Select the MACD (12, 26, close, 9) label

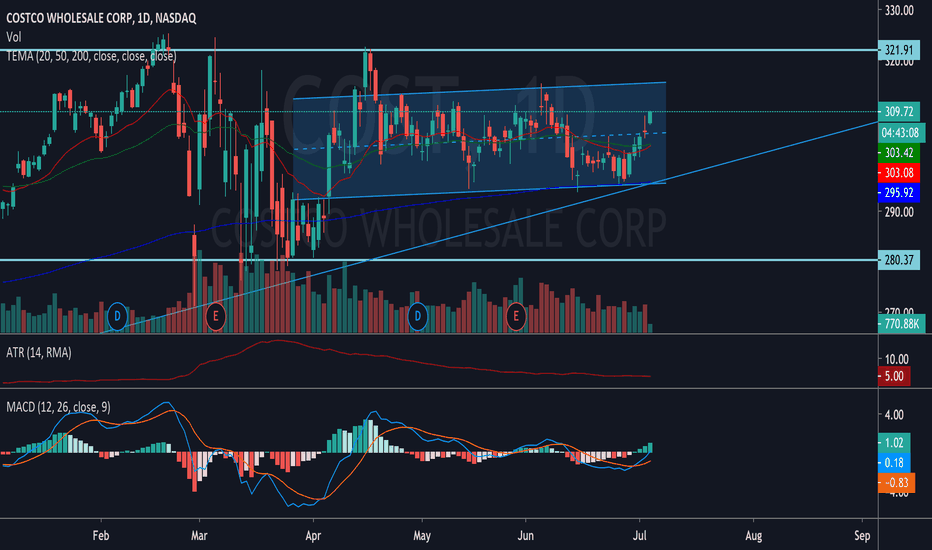point(58,407)
